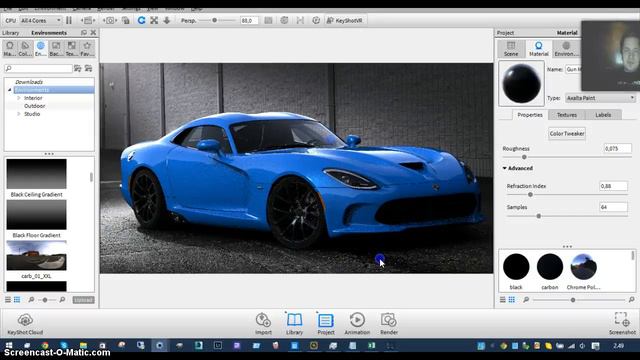Open the Textures sub-tab
Screen dimensions: 640x360
coord(567,115)
